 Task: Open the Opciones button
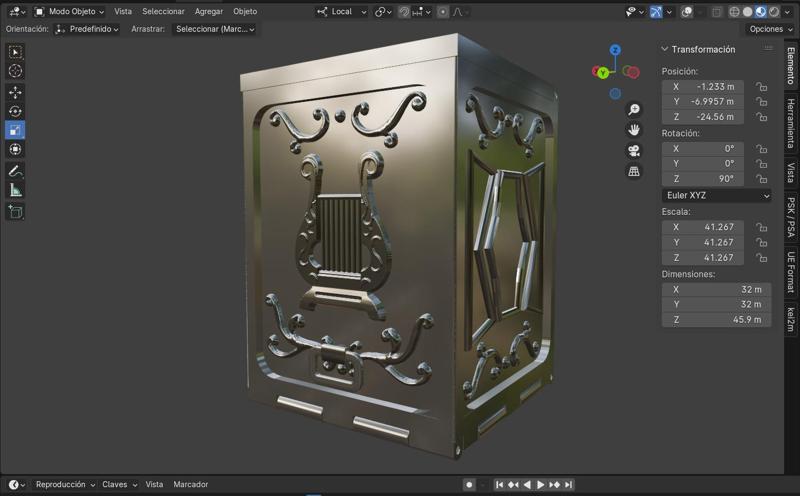[x=770, y=29]
